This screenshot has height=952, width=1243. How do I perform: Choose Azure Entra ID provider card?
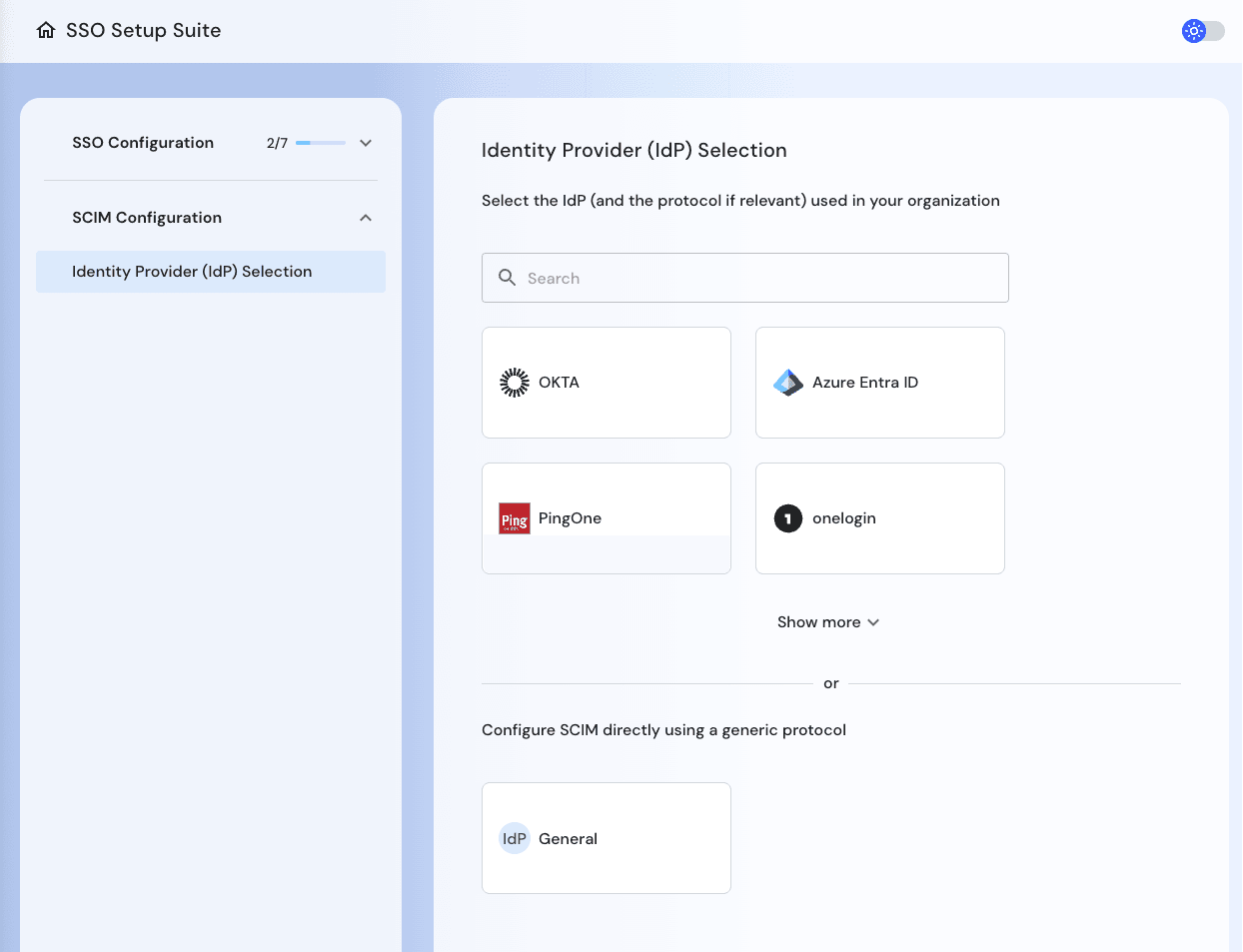879,382
